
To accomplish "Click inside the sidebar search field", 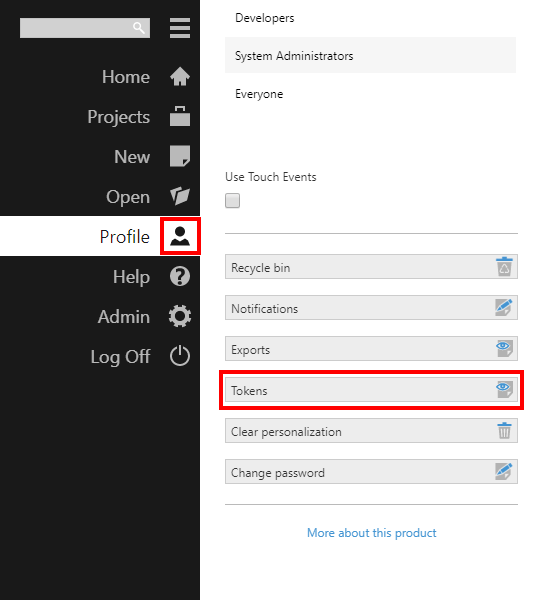I will tap(75, 28).
